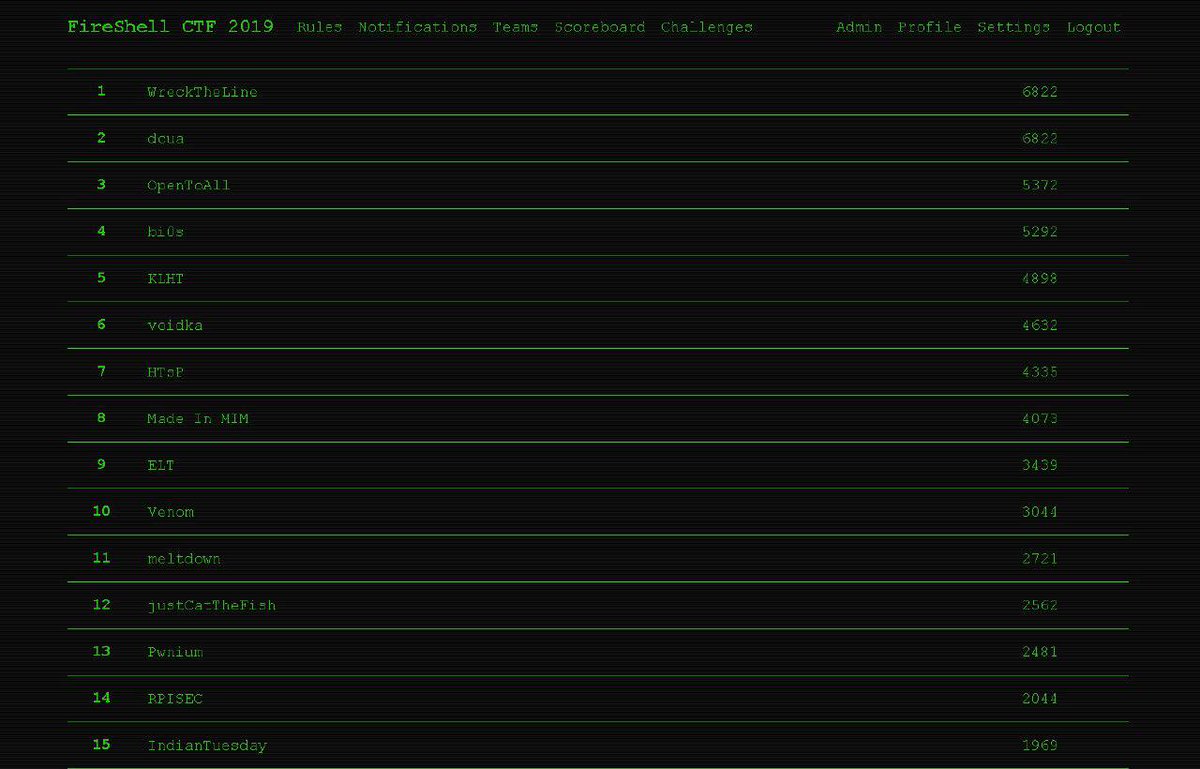Image resolution: width=1200 pixels, height=769 pixels.
Task: Open team OpenToAll
Action: pyautogui.click(x=189, y=185)
